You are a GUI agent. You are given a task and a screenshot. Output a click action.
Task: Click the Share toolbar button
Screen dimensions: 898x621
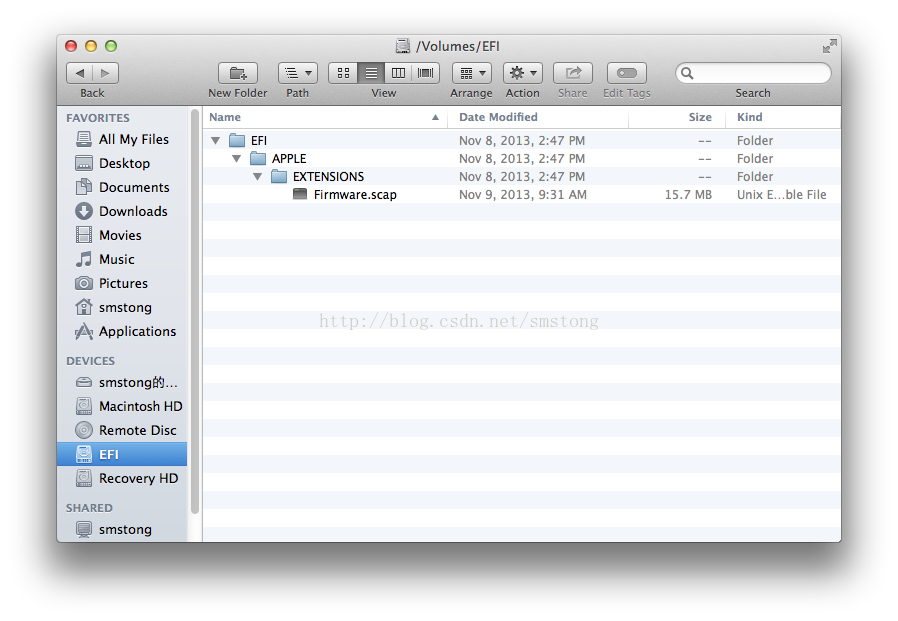pyautogui.click(x=573, y=73)
